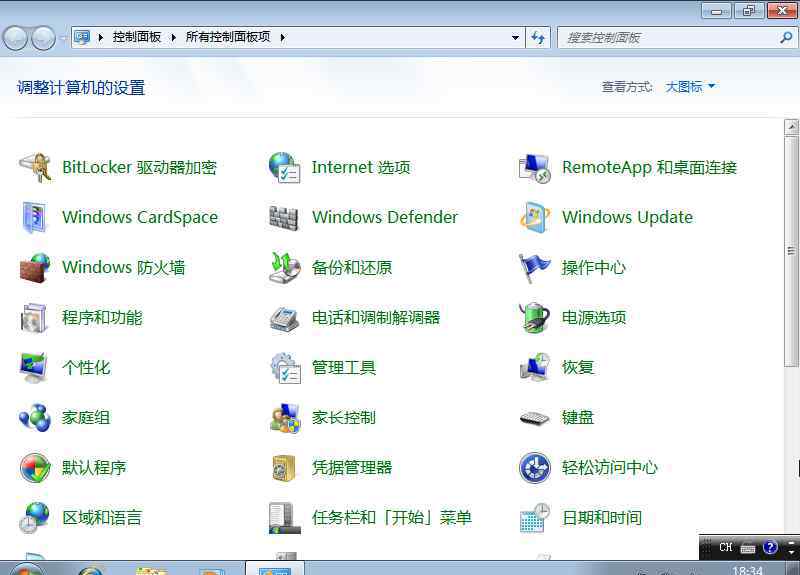This screenshot has height=575, width=800.
Task: Click the language bar help question icon
Action: (770, 547)
